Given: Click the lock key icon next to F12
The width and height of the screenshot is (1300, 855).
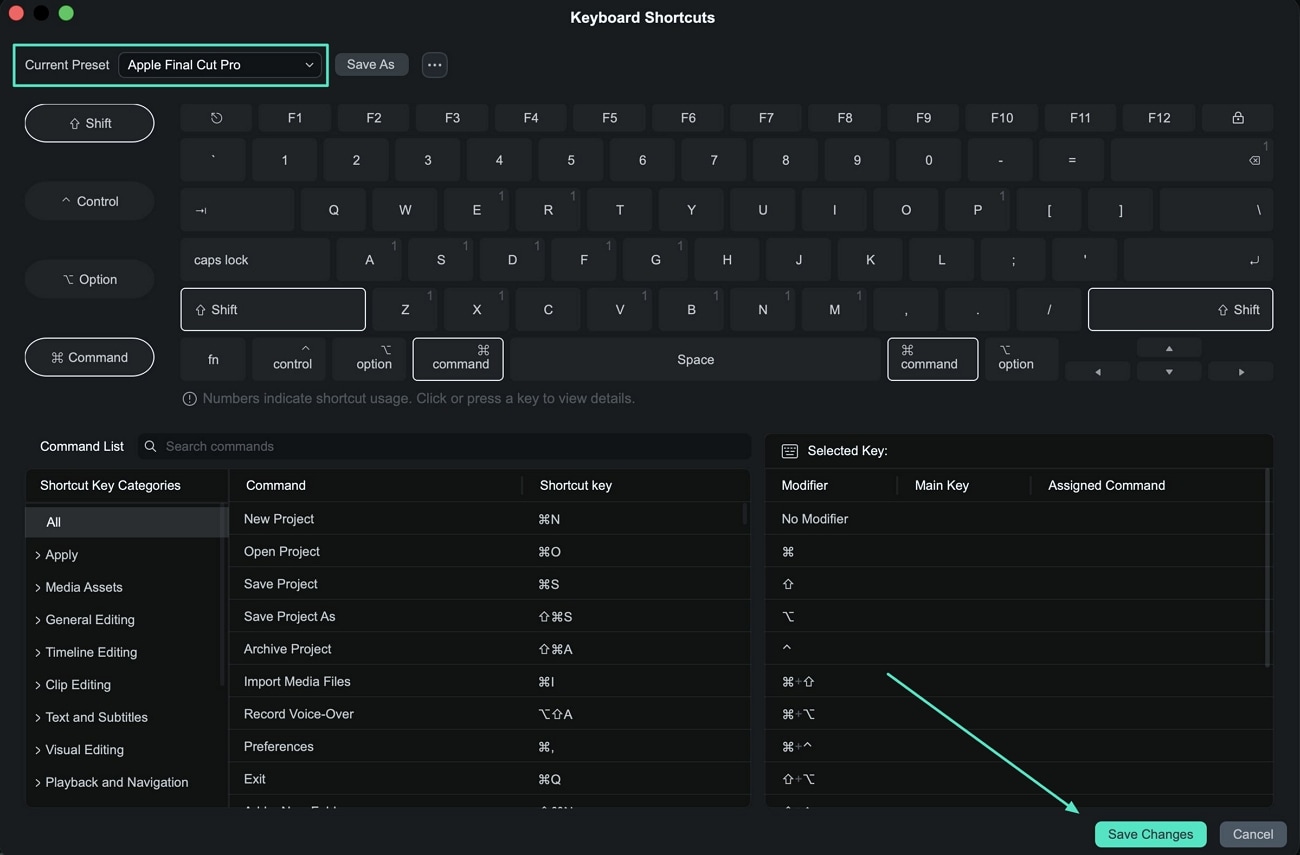Looking at the screenshot, I should click(1237, 118).
